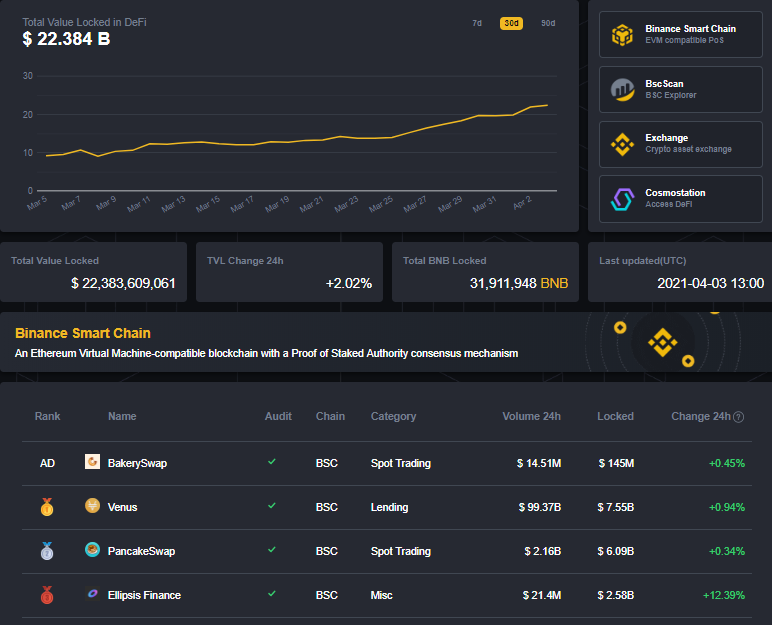
Task: Click the gold medal rank icon for Venus
Action: coord(47,507)
